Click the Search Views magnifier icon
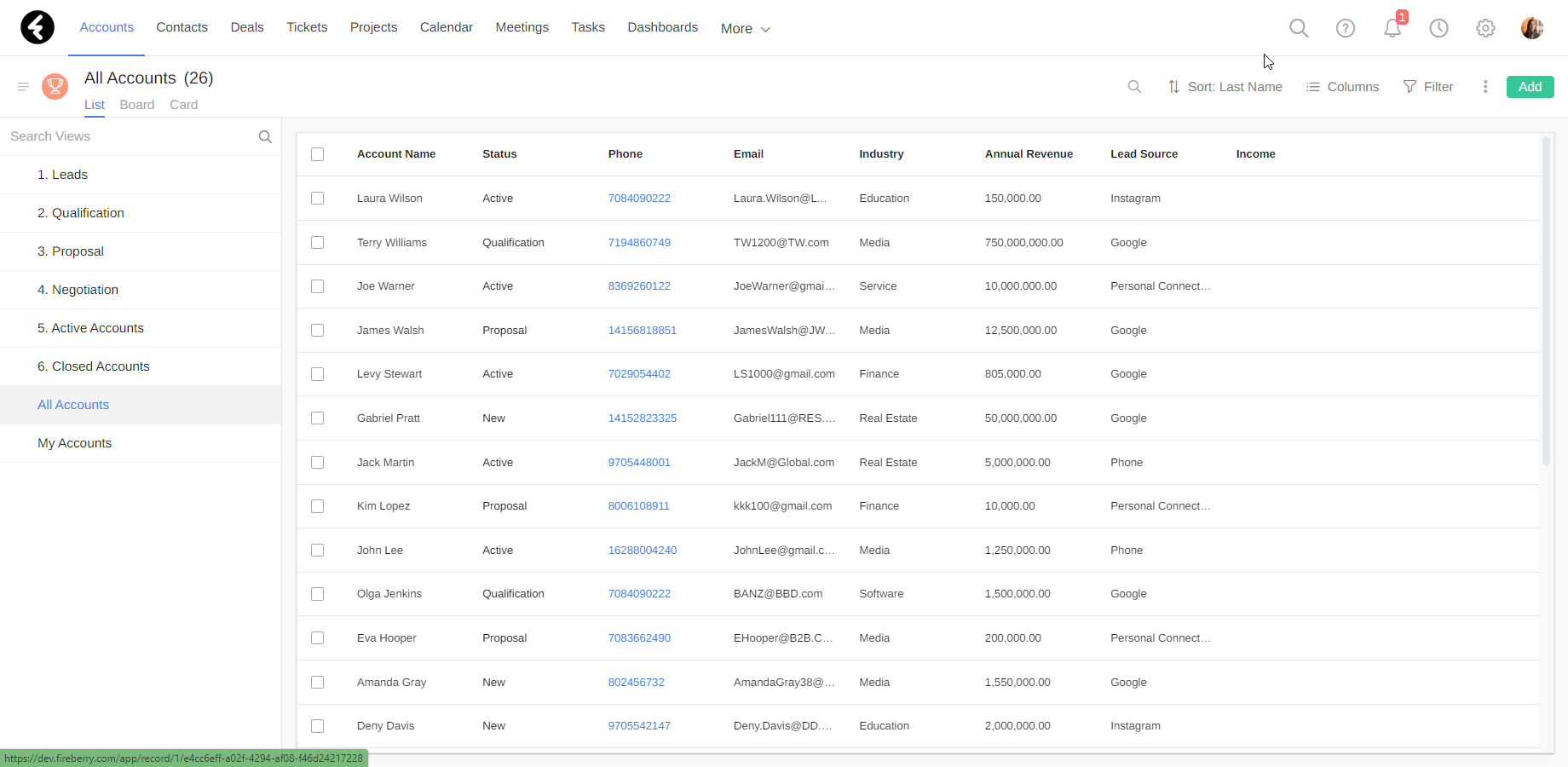This screenshot has height=767, width=1568. (x=265, y=136)
